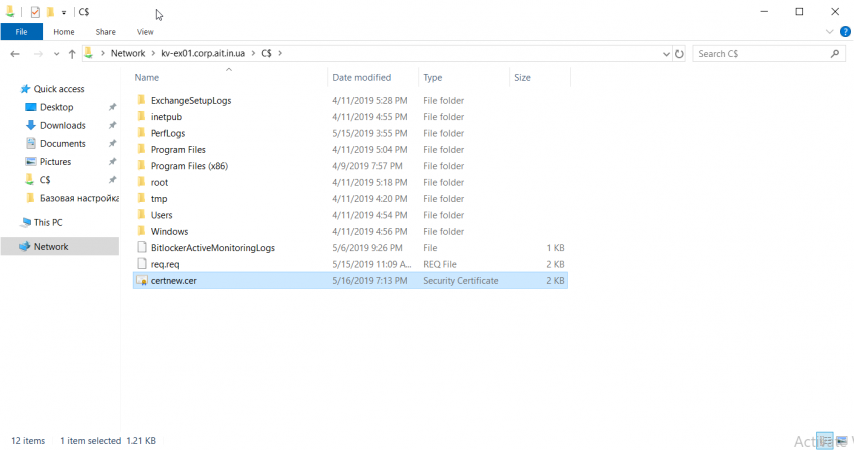
Task: Open the File menu
Action: click(x=21, y=32)
